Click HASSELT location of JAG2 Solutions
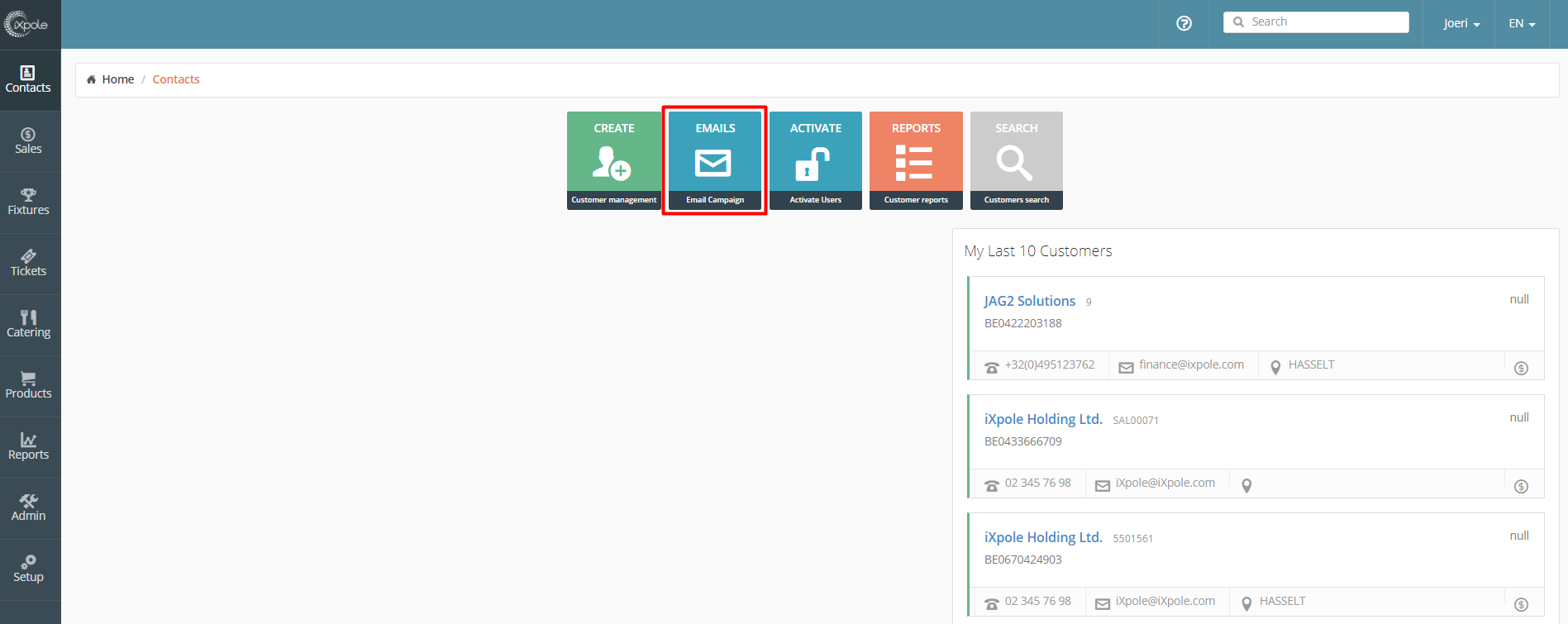This screenshot has width=1568, height=624. [x=1311, y=364]
